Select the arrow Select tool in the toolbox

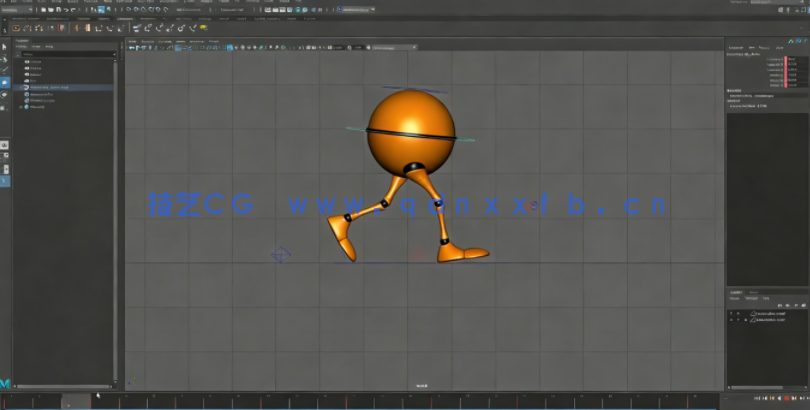coord(5,46)
